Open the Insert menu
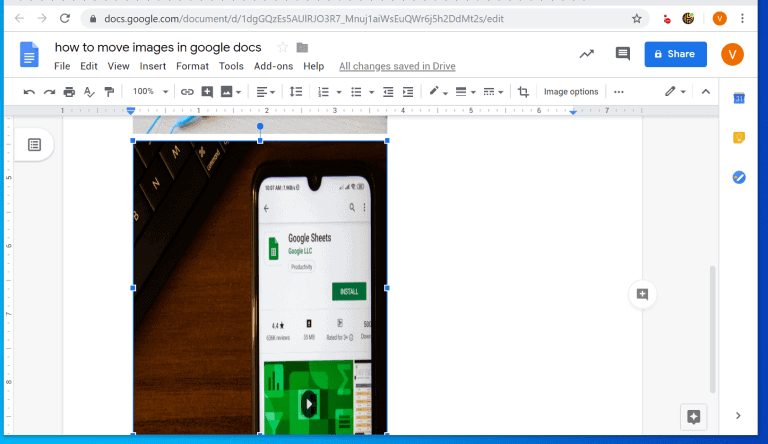 click(x=152, y=66)
